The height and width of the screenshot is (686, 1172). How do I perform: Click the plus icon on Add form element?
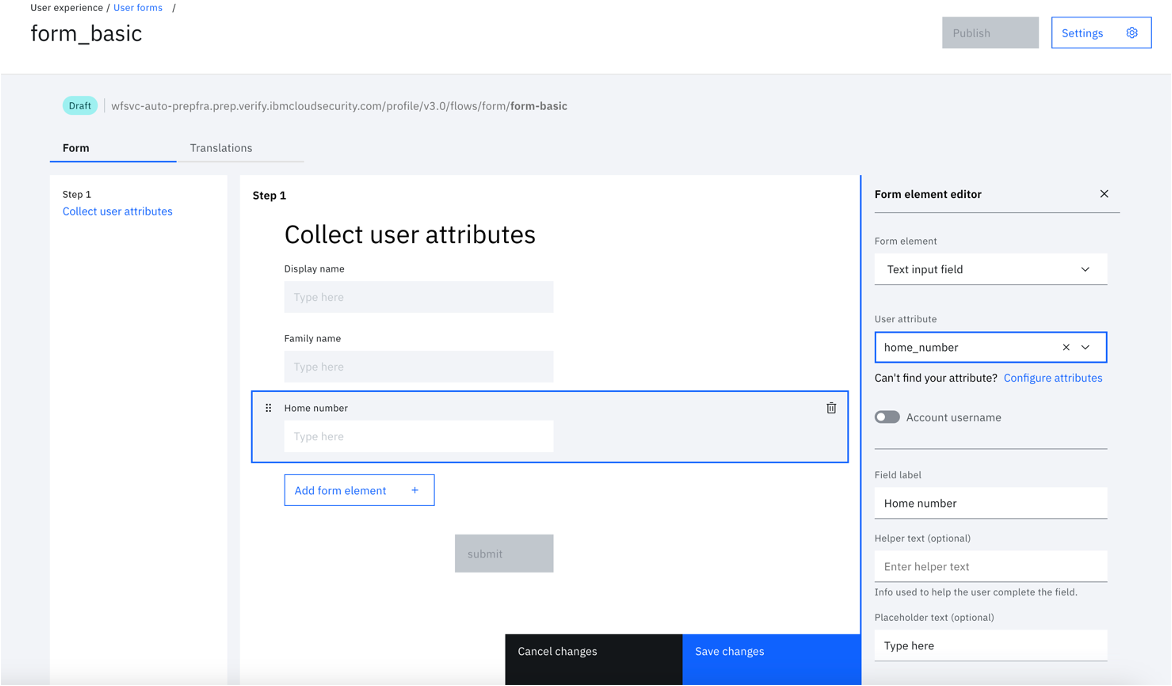point(415,490)
